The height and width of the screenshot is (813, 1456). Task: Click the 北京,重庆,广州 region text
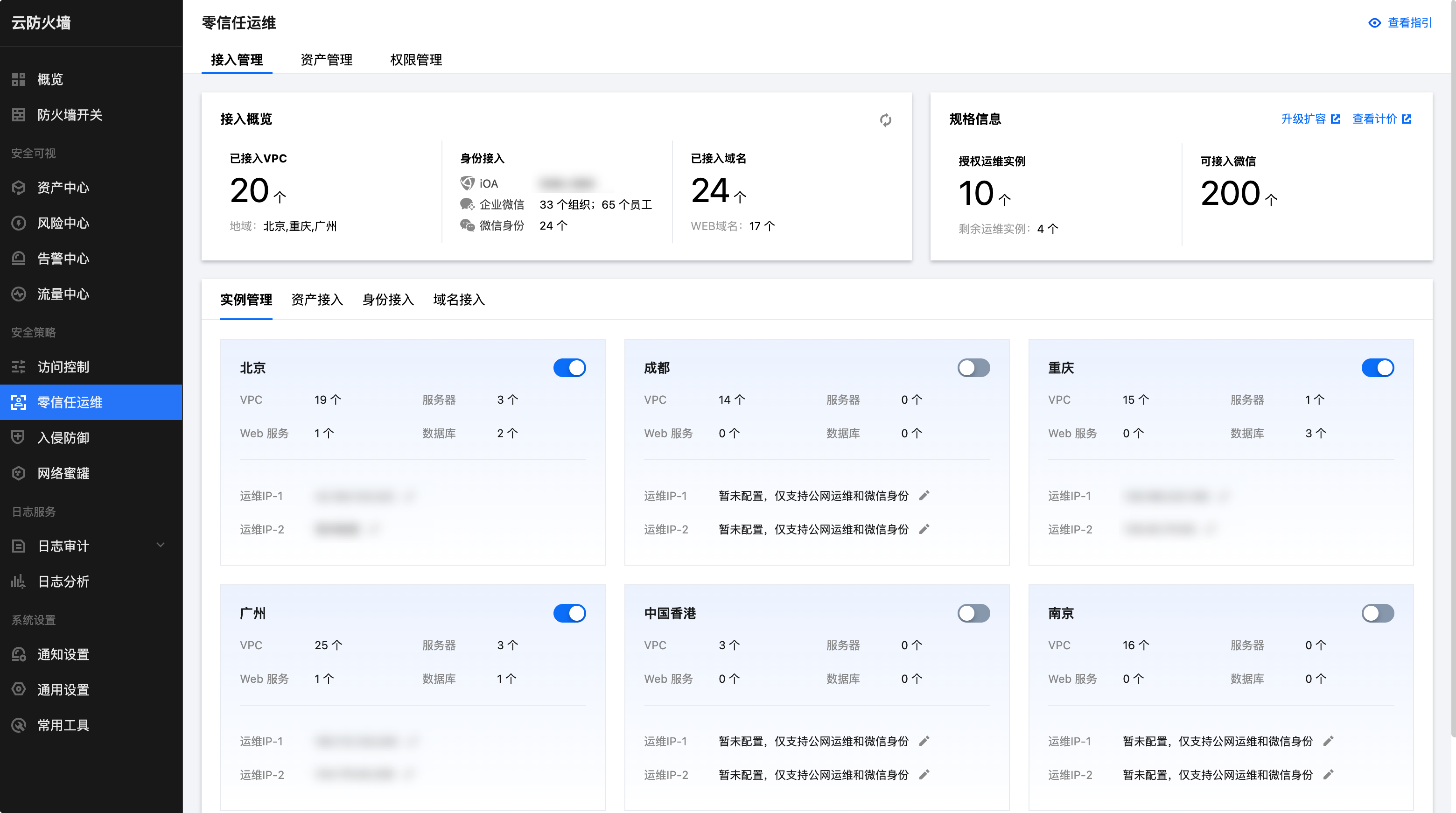pos(300,226)
